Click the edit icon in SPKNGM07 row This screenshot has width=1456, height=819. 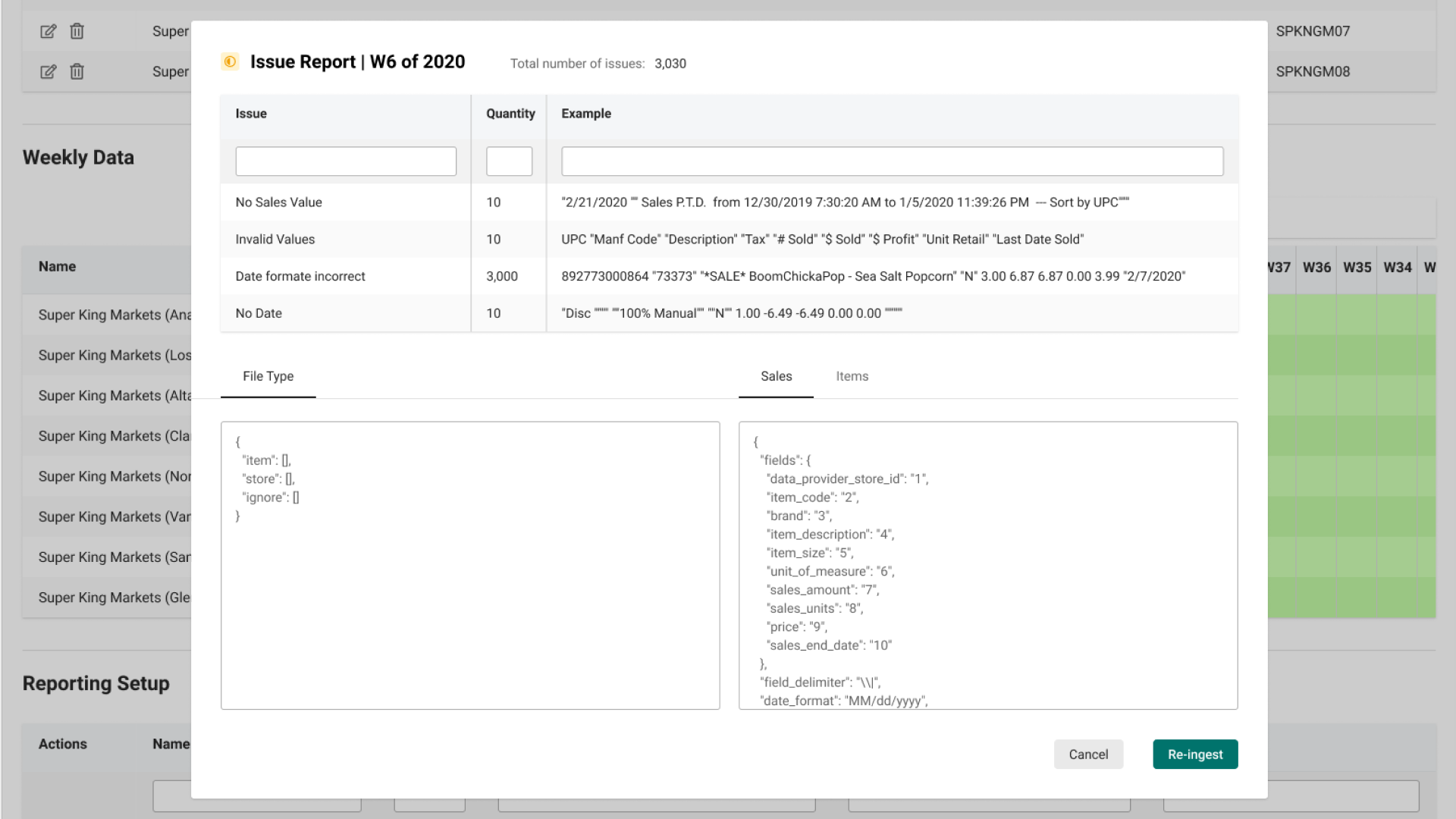(x=48, y=31)
